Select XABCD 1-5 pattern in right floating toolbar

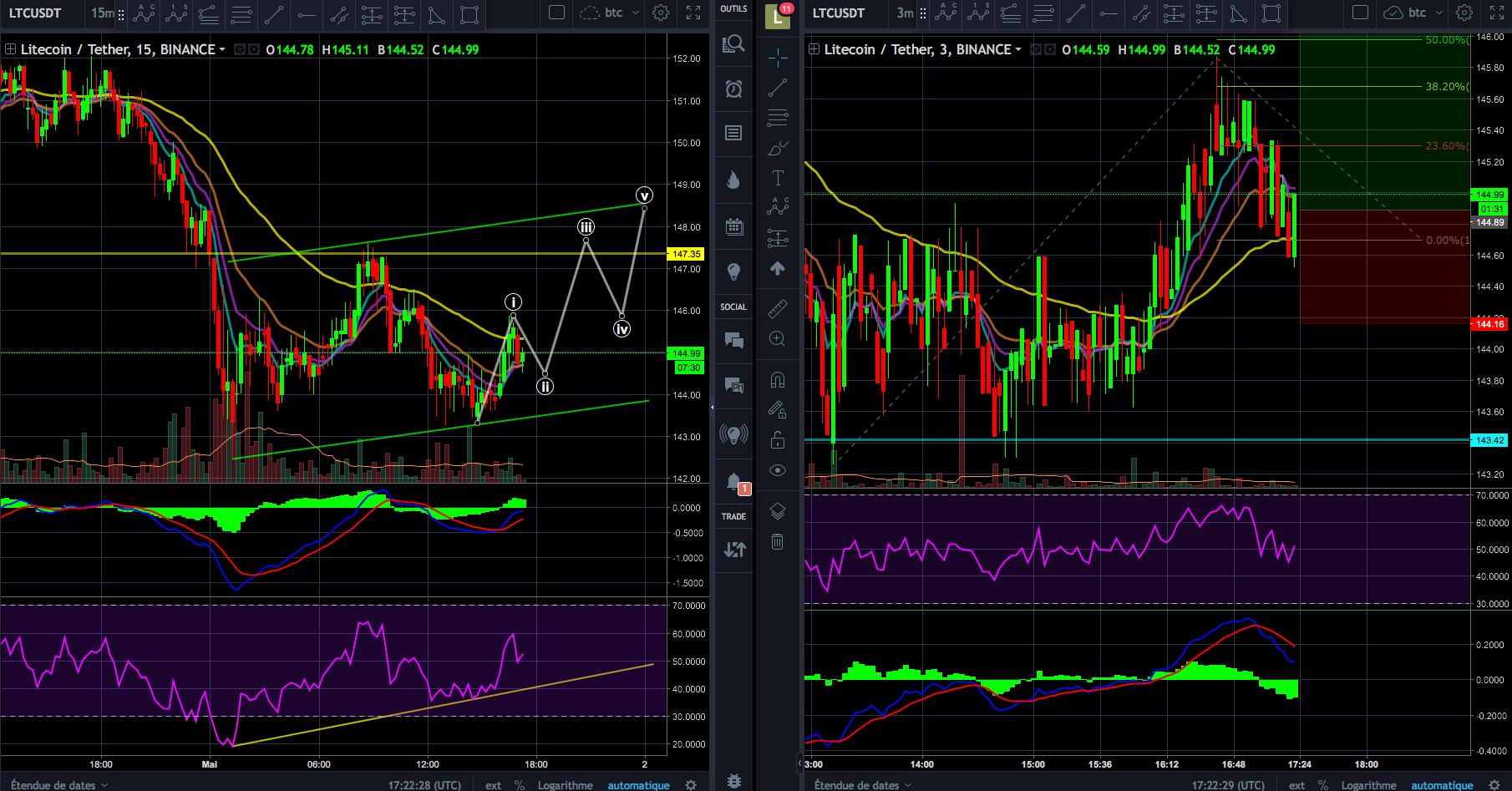tap(978, 13)
